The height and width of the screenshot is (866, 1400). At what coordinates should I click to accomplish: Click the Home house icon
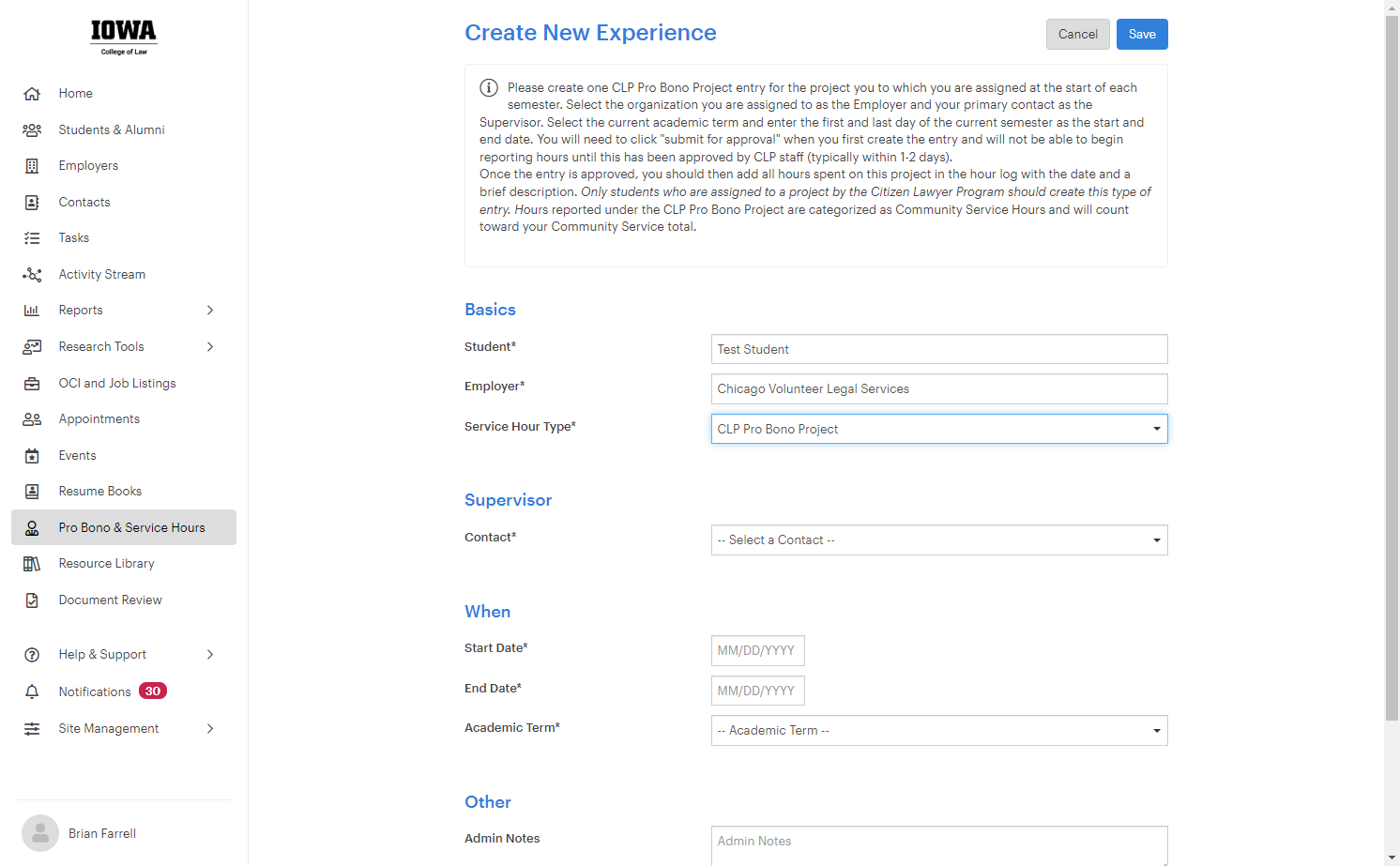tap(32, 94)
